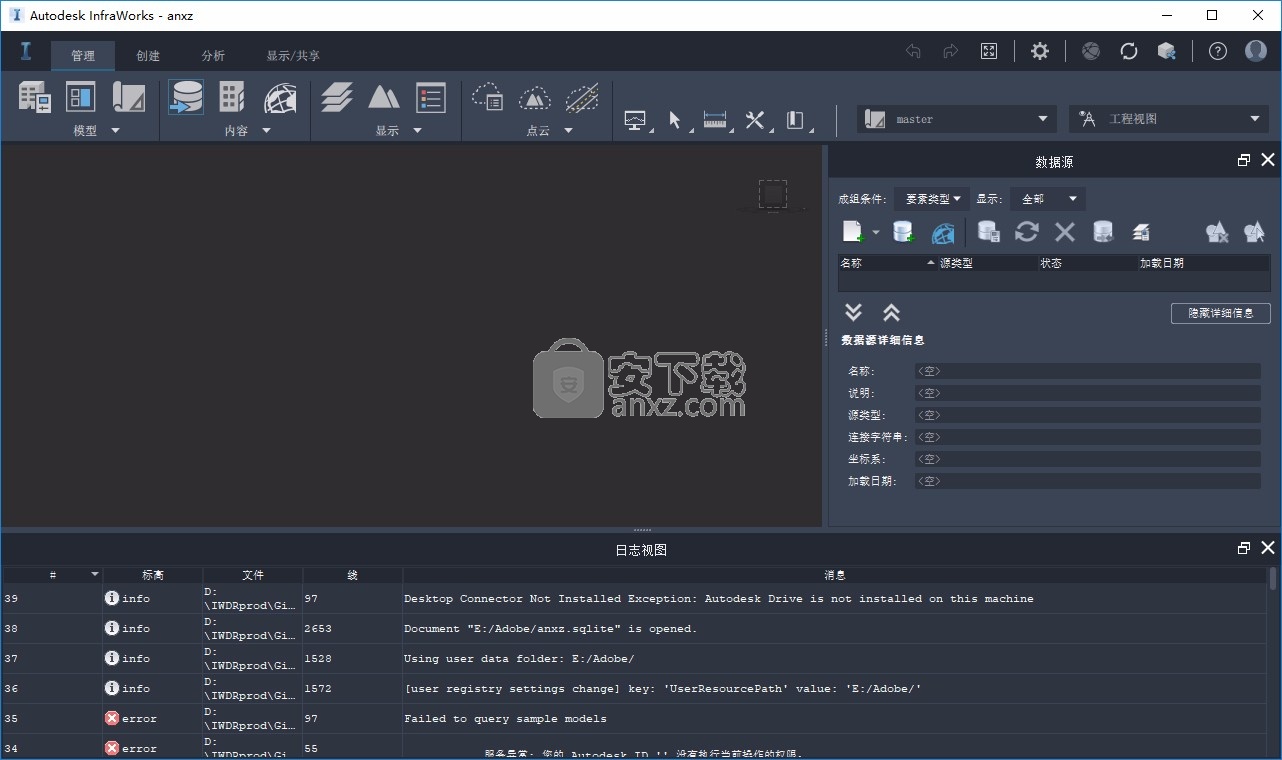This screenshot has width=1282, height=760.
Task: Open the help question mark icon
Action: pyautogui.click(x=1218, y=51)
